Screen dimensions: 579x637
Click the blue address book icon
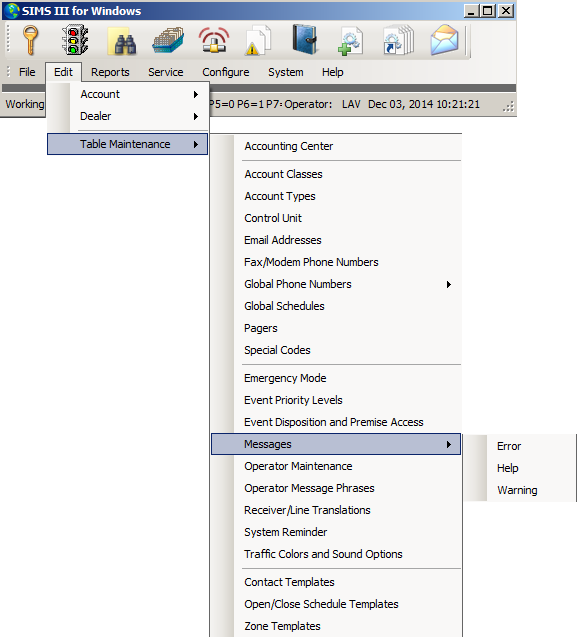(x=305, y=39)
